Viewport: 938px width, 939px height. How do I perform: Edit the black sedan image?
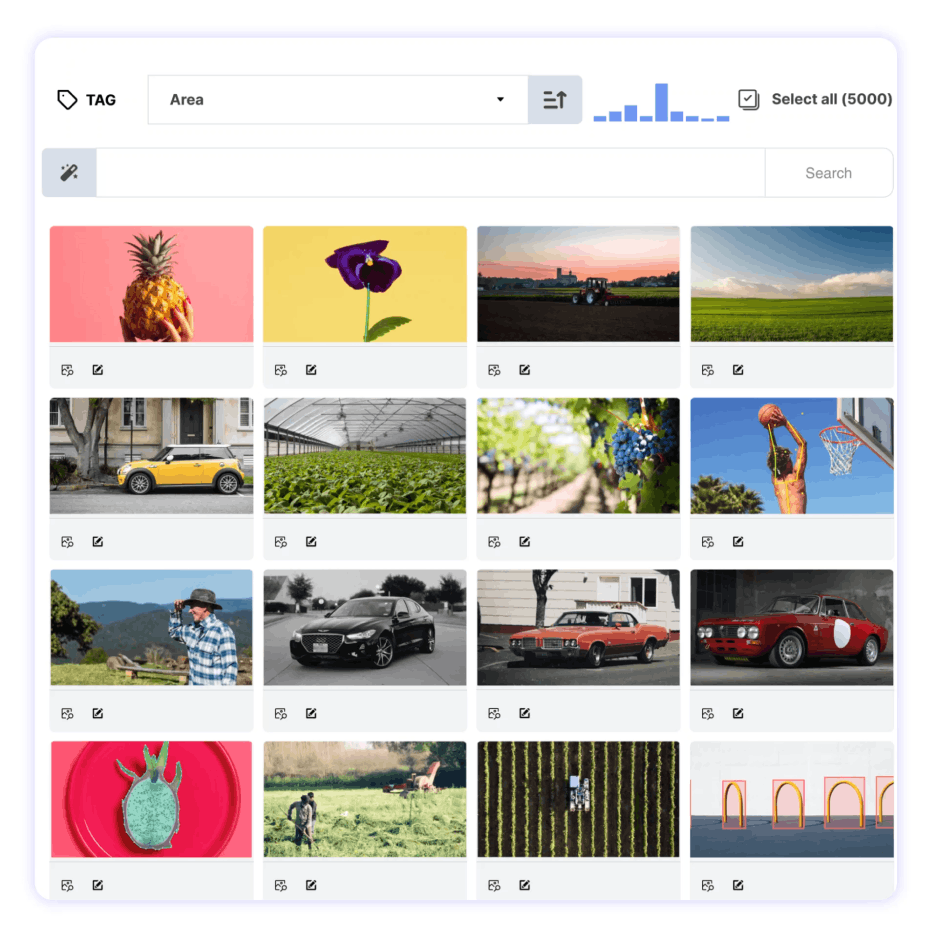pos(311,713)
